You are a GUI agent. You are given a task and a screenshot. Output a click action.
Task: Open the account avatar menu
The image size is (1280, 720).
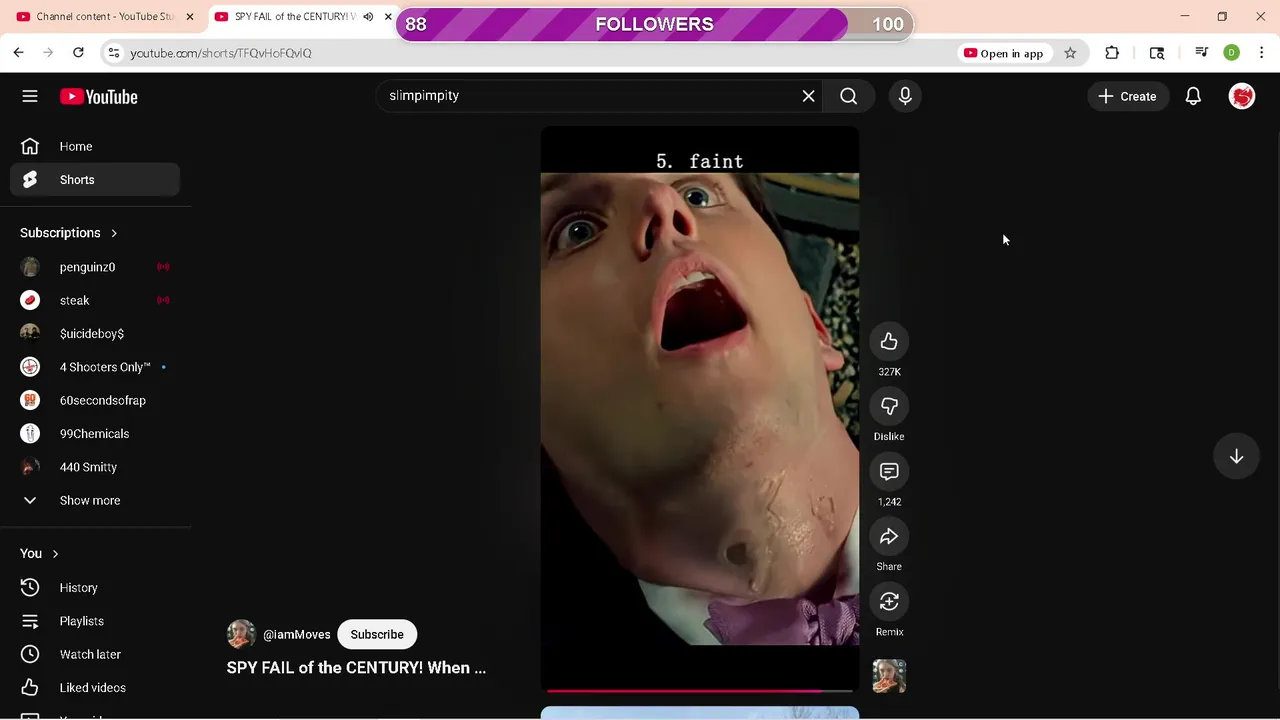click(1242, 96)
